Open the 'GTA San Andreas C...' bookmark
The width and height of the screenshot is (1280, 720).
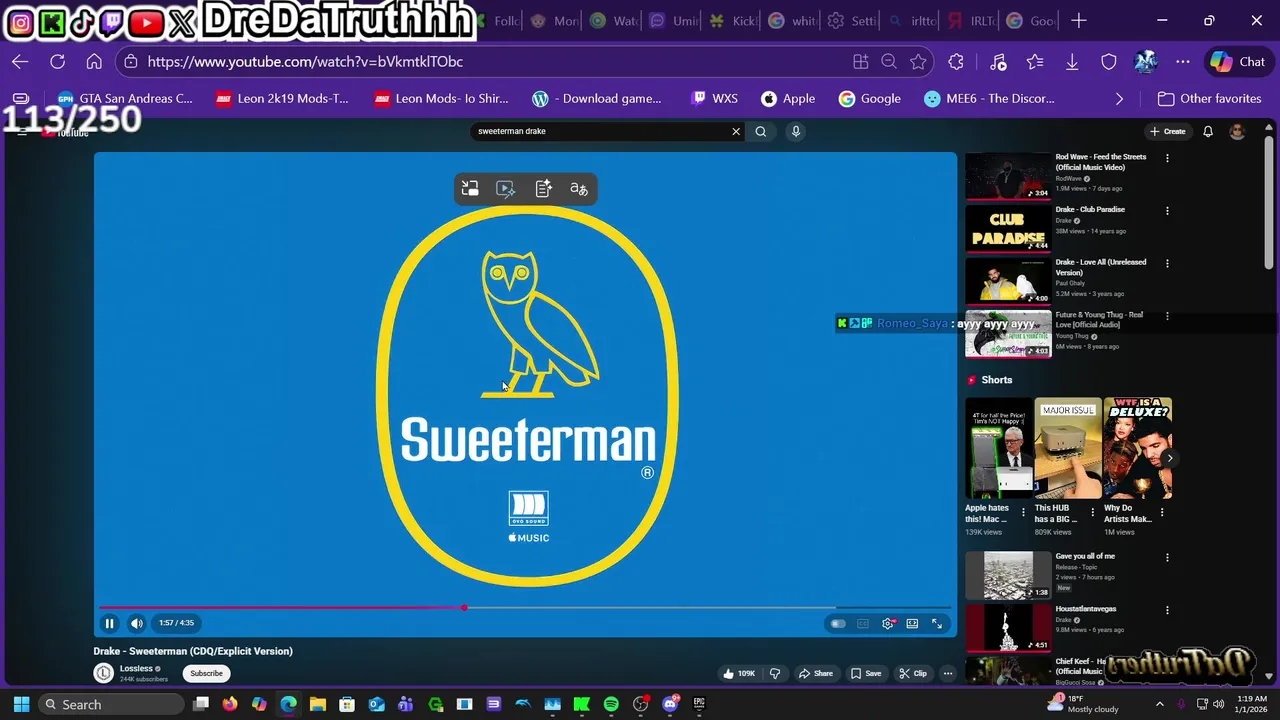[x=125, y=99]
